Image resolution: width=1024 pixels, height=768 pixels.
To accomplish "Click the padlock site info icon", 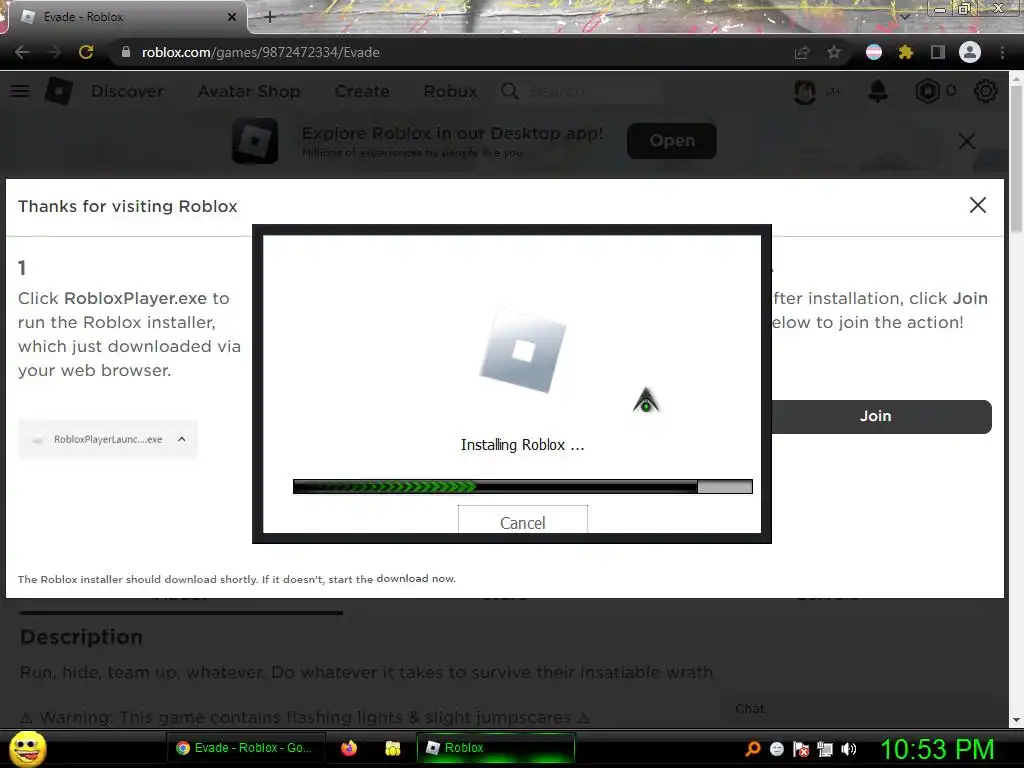I will pyautogui.click(x=125, y=52).
